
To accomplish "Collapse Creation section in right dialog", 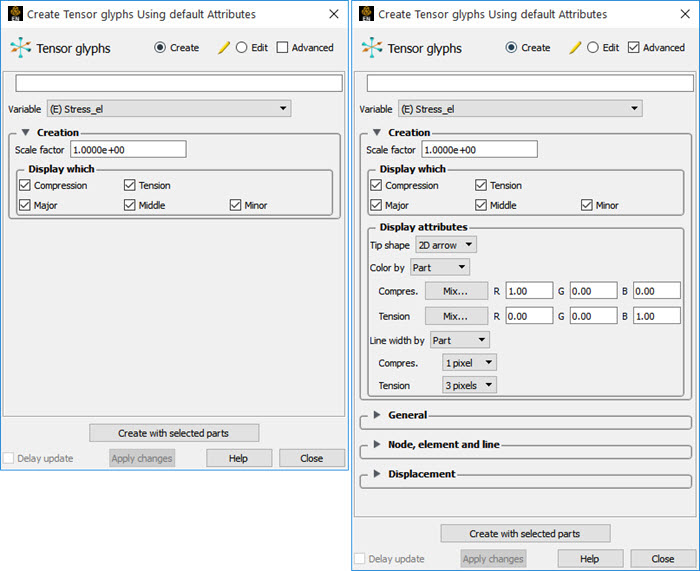I will click(x=377, y=133).
